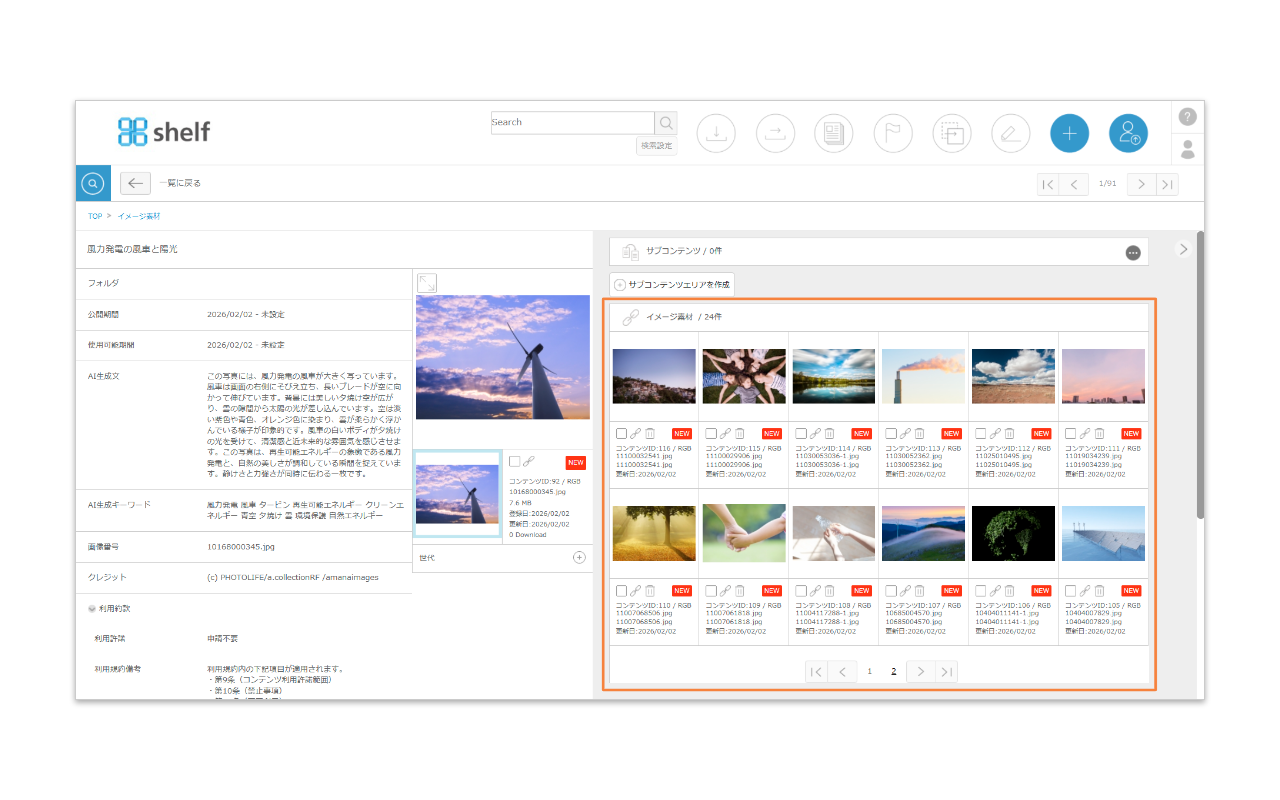Check the checkbox for content ID 115
This screenshot has height=800, width=1280.
711,434
